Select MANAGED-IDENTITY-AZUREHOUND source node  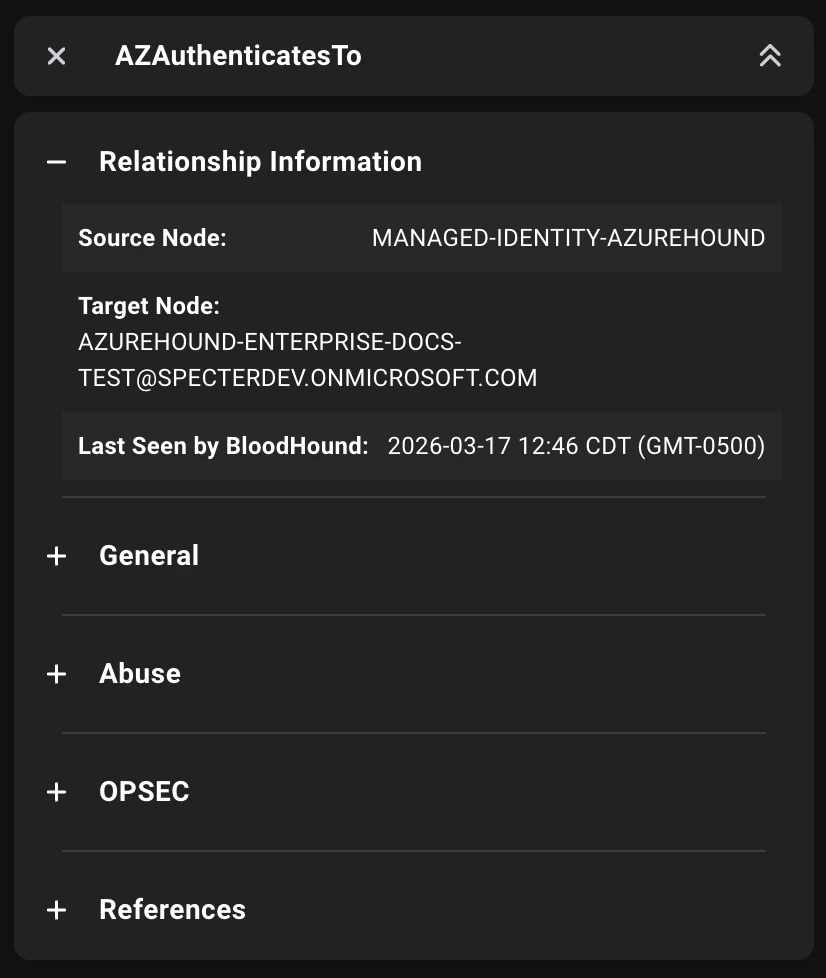567,238
